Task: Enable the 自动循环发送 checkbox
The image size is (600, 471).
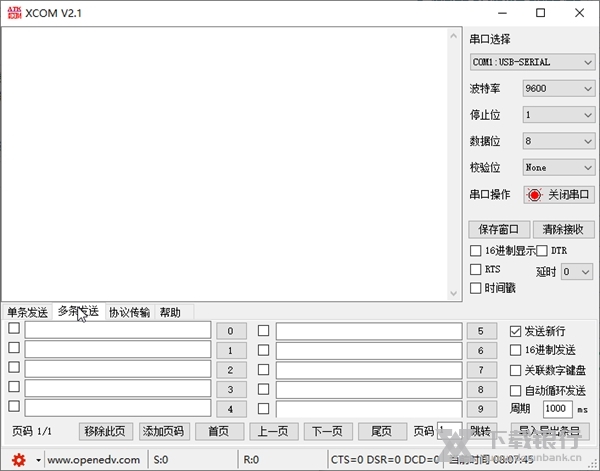Action: [515, 391]
